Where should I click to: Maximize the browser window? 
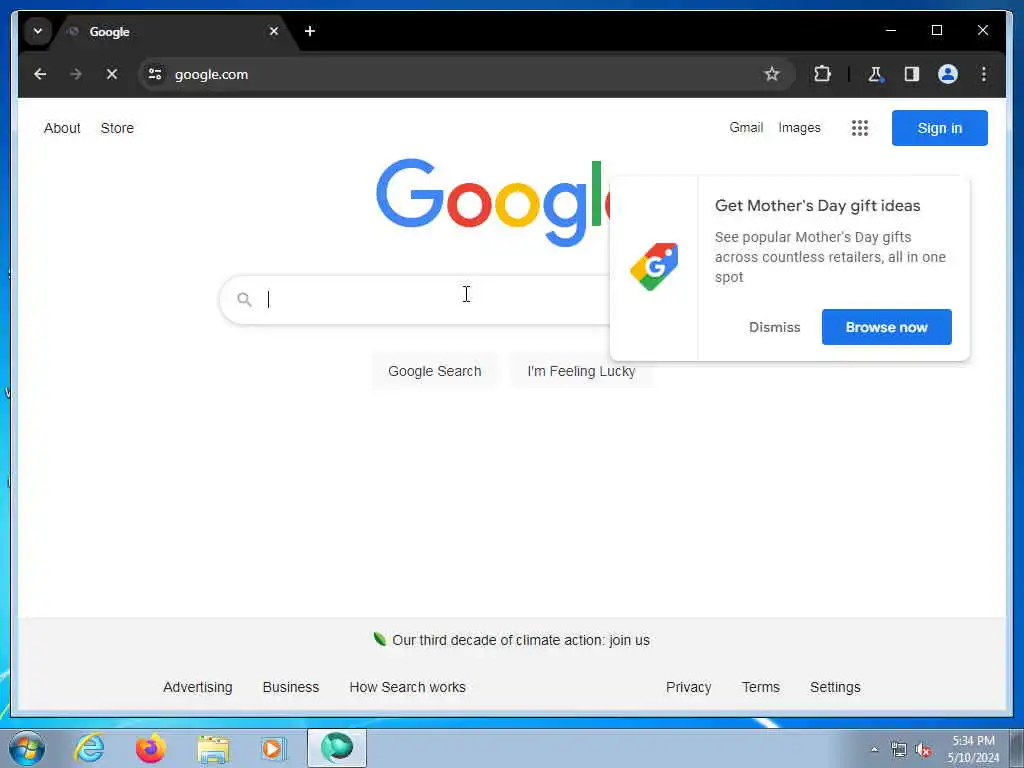coord(936,31)
